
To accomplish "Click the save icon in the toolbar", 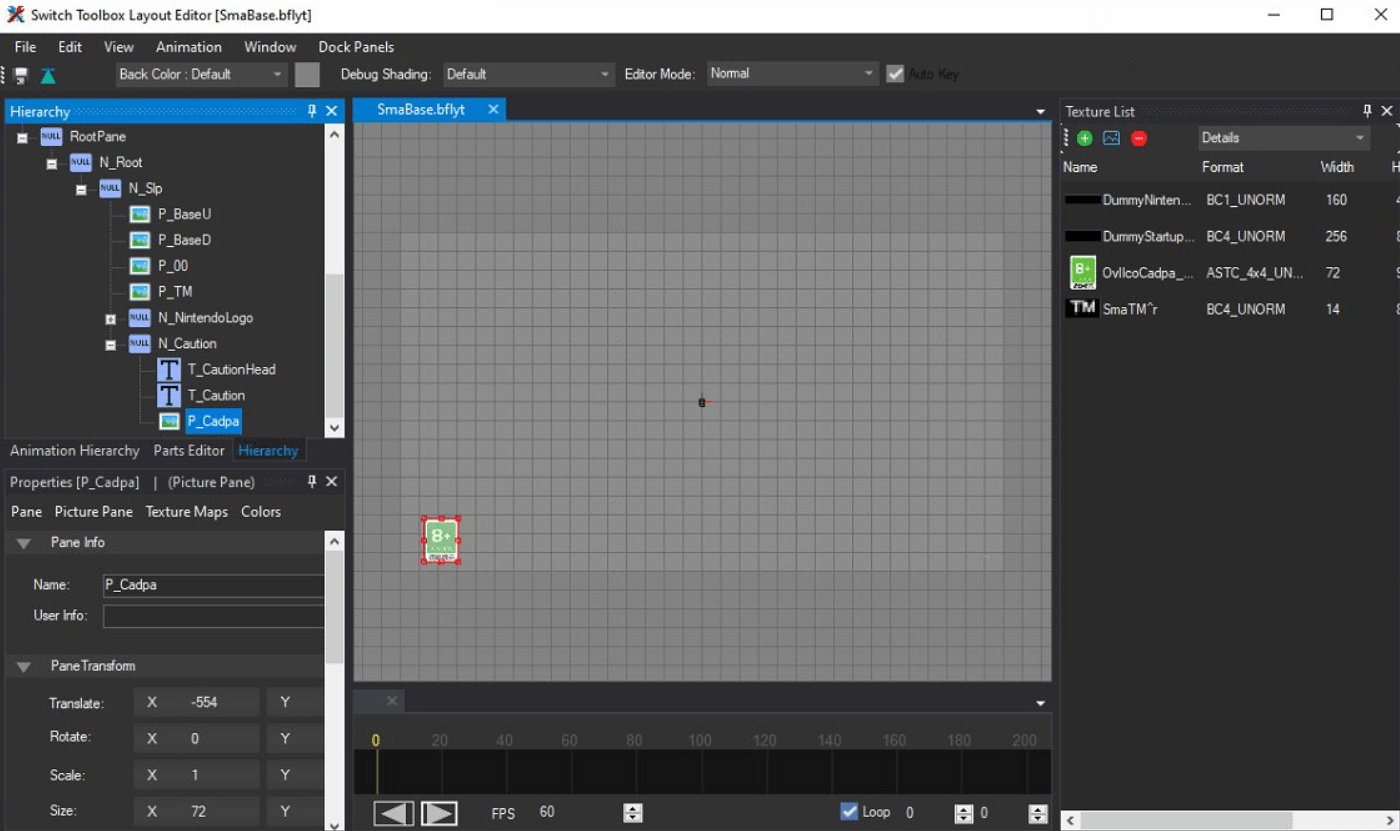I will (21, 75).
